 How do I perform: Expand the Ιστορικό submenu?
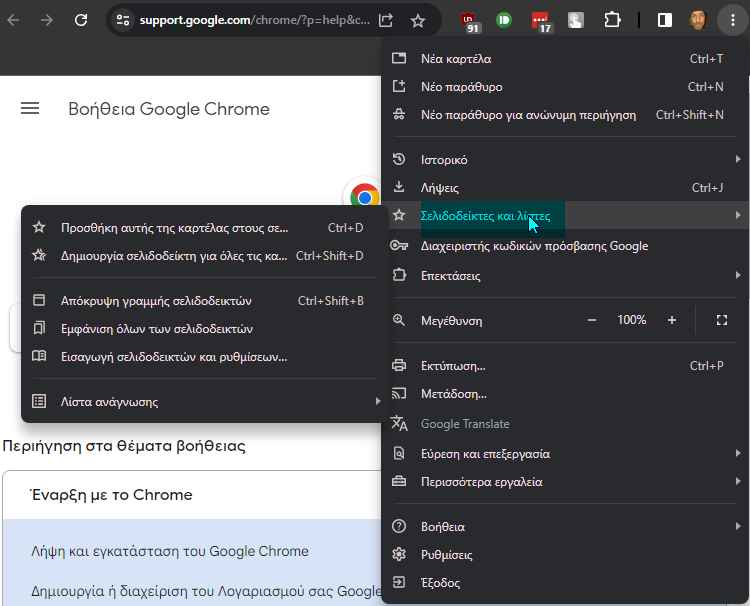565,160
